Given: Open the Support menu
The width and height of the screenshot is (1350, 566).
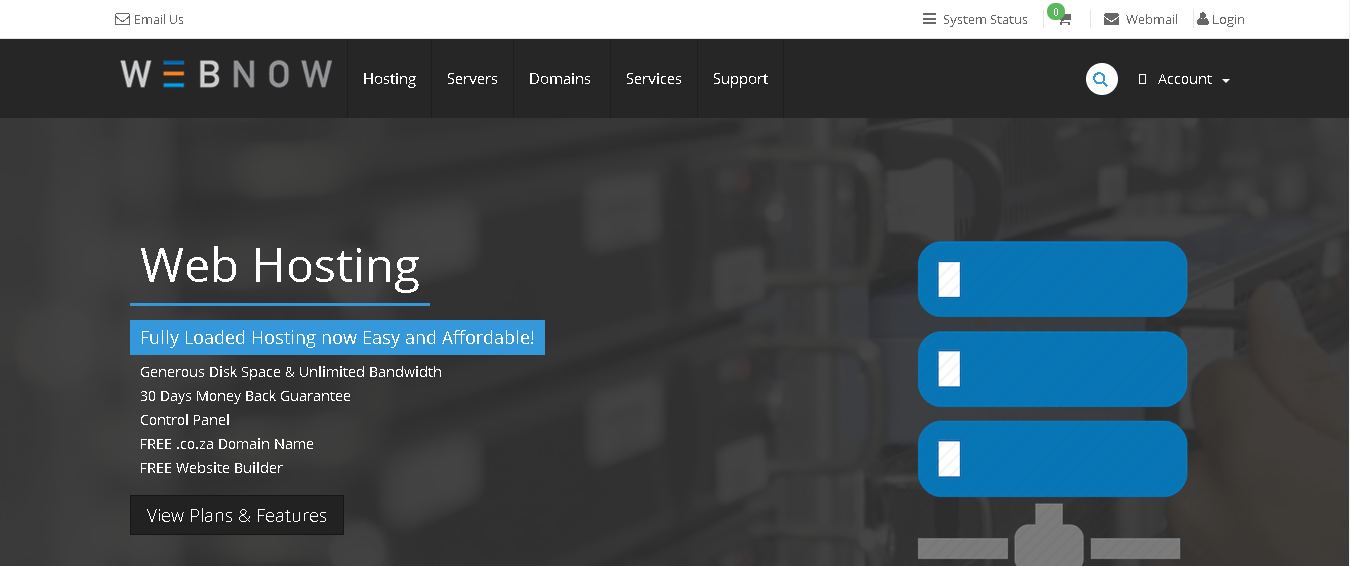Looking at the screenshot, I should click(x=740, y=79).
